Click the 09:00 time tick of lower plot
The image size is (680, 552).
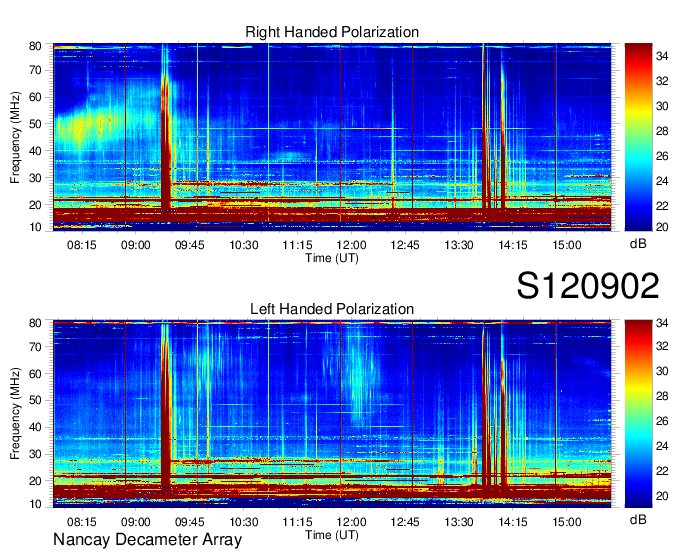click(135, 522)
